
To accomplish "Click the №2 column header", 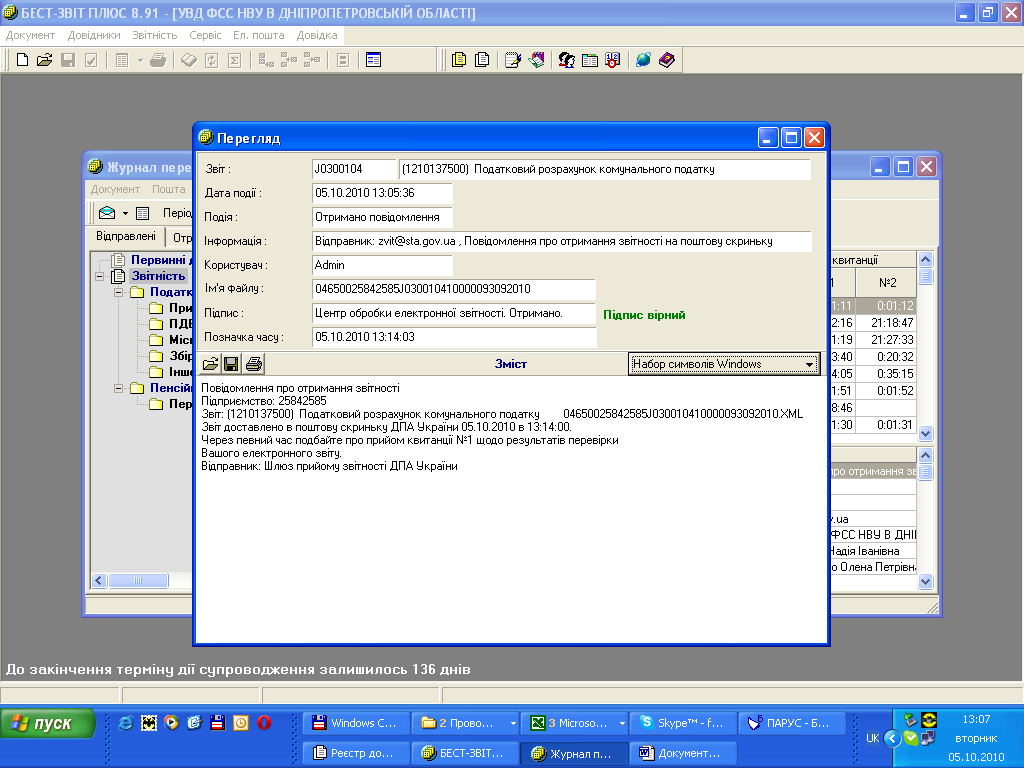I will pyautogui.click(x=887, y=283).
